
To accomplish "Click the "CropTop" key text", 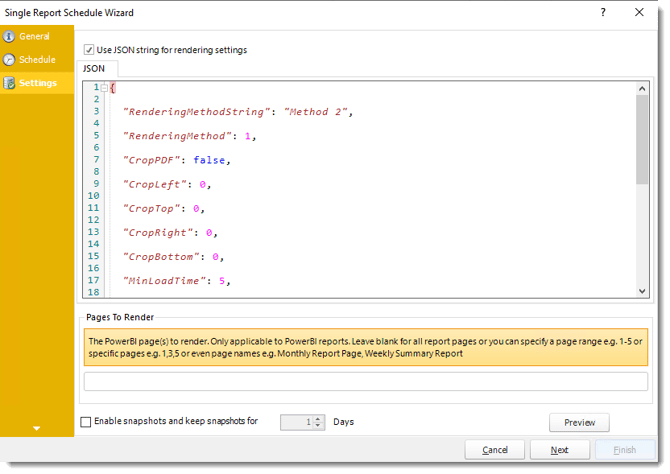I will tap(152, 209).
